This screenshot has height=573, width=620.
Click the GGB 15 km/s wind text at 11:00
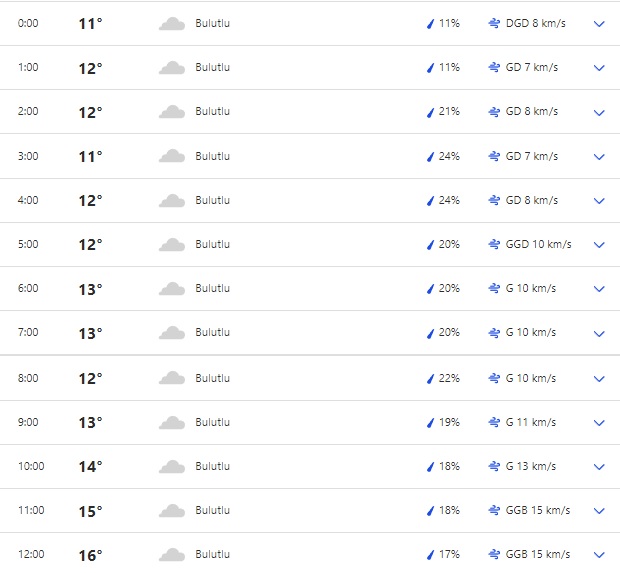click(538, 511)
